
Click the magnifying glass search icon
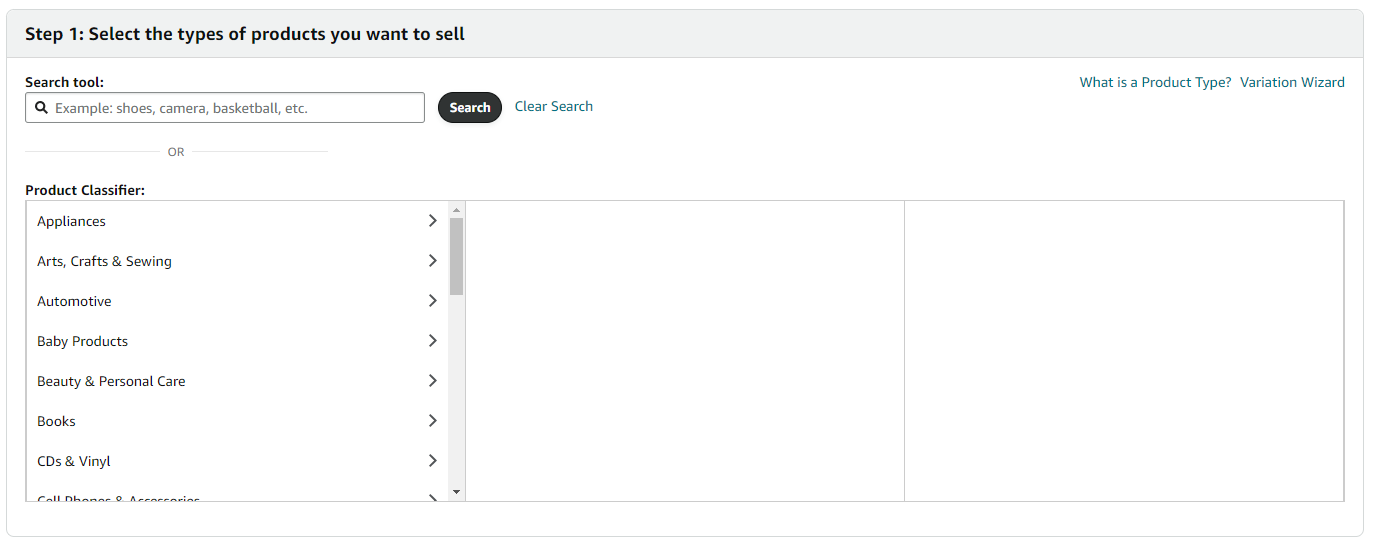[42, 108]
